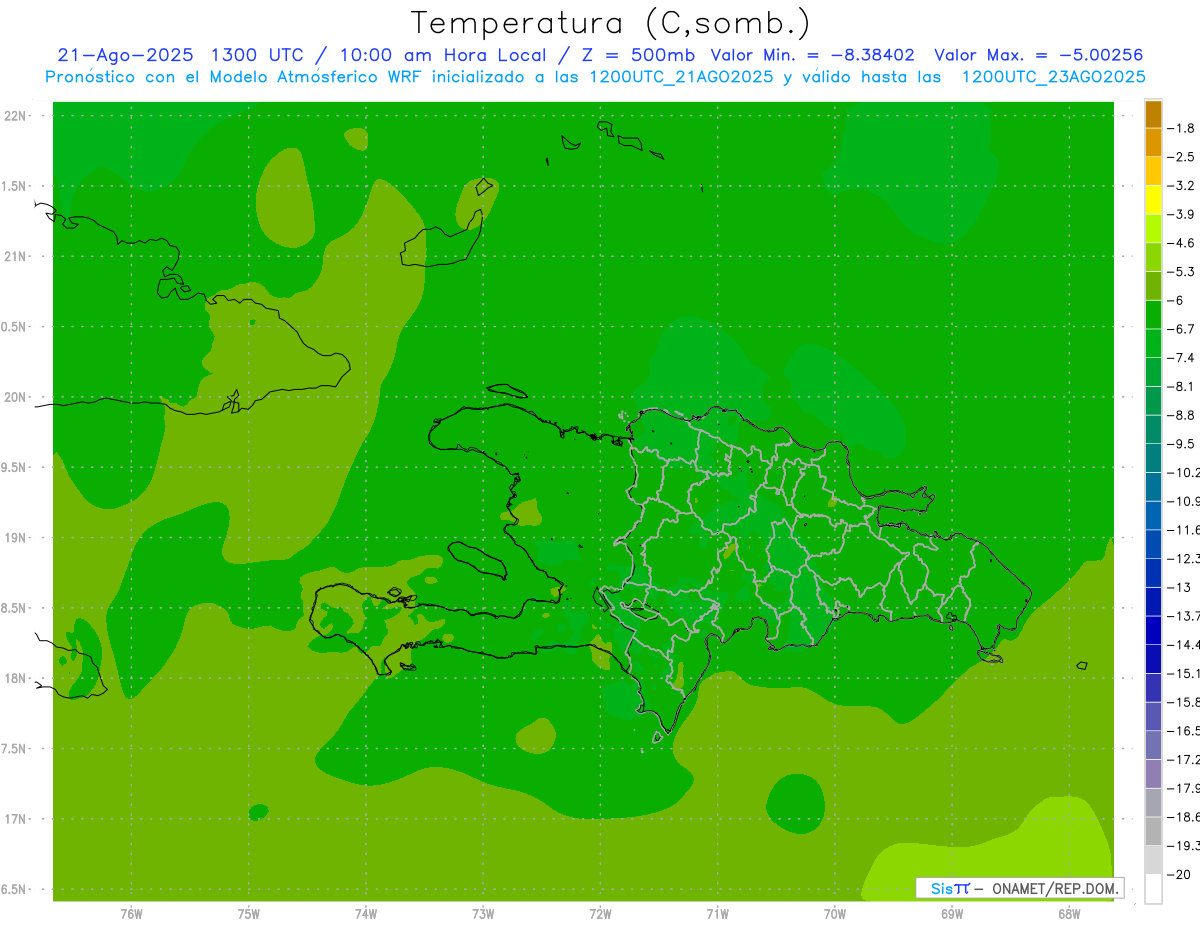The height and width of the screenshot is (927, 1200).
Task: Click the 21N latitude axis label
Action: [x=15, y=256]
